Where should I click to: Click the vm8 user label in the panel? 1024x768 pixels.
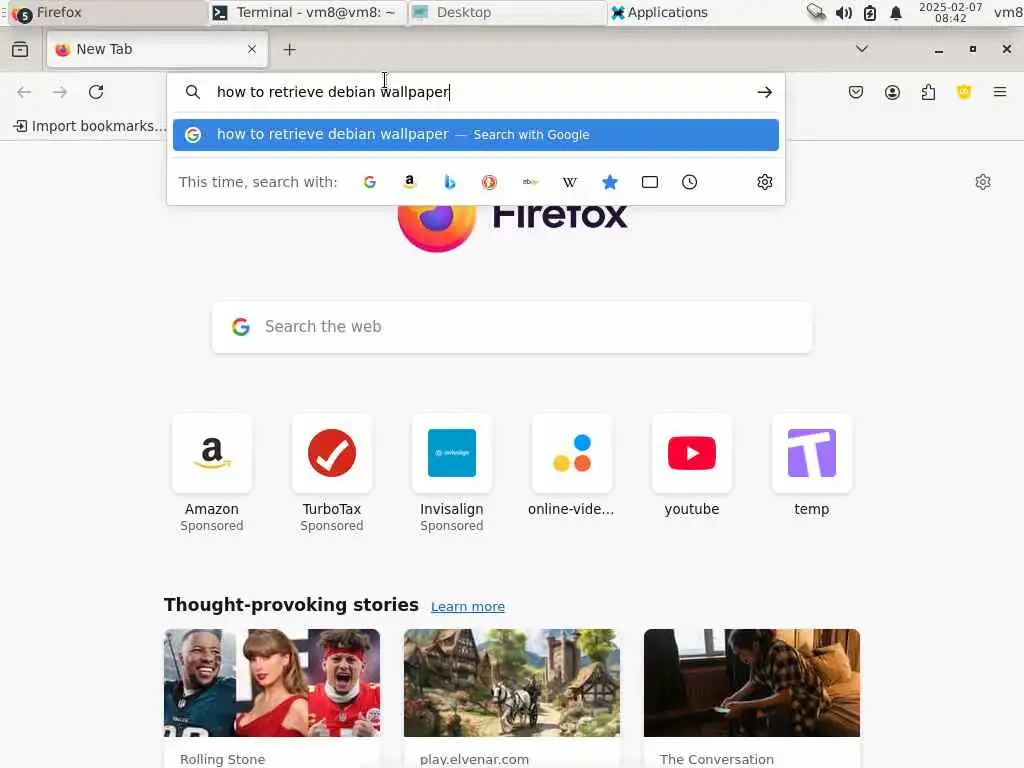click(x=1008, y=12)
